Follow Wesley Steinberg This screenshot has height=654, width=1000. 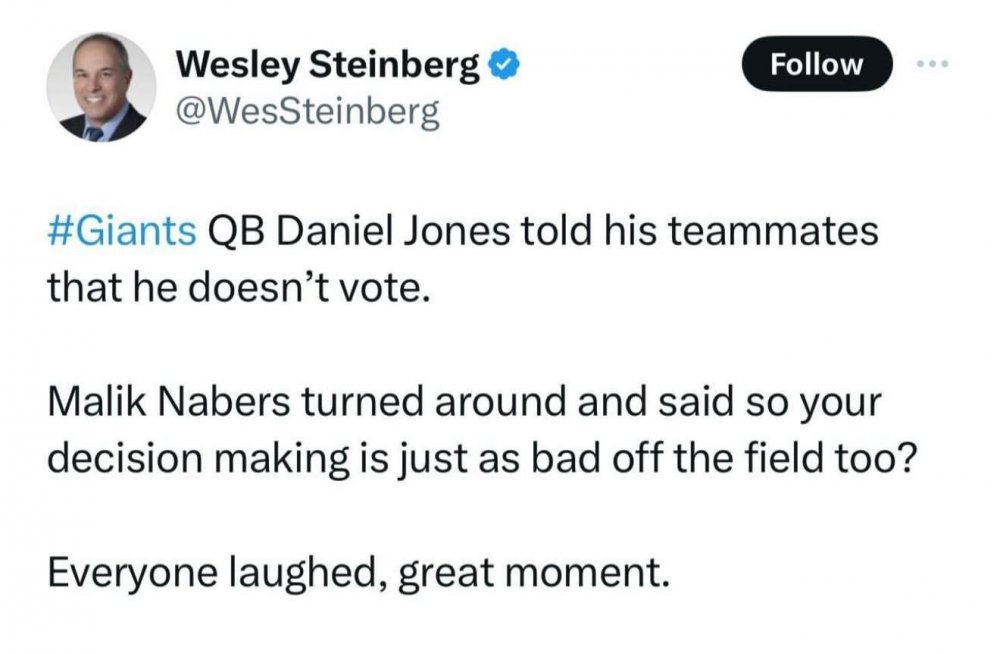pyautogui.click(x=816, y=65)
